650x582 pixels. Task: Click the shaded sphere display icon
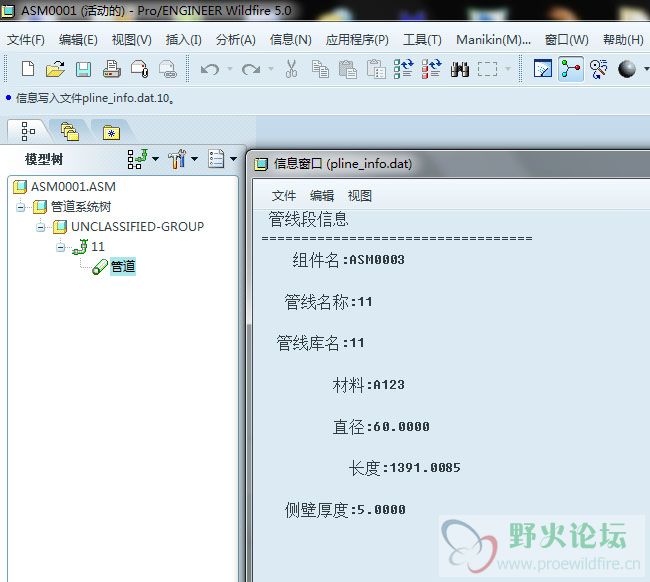(x=627, y=69)
